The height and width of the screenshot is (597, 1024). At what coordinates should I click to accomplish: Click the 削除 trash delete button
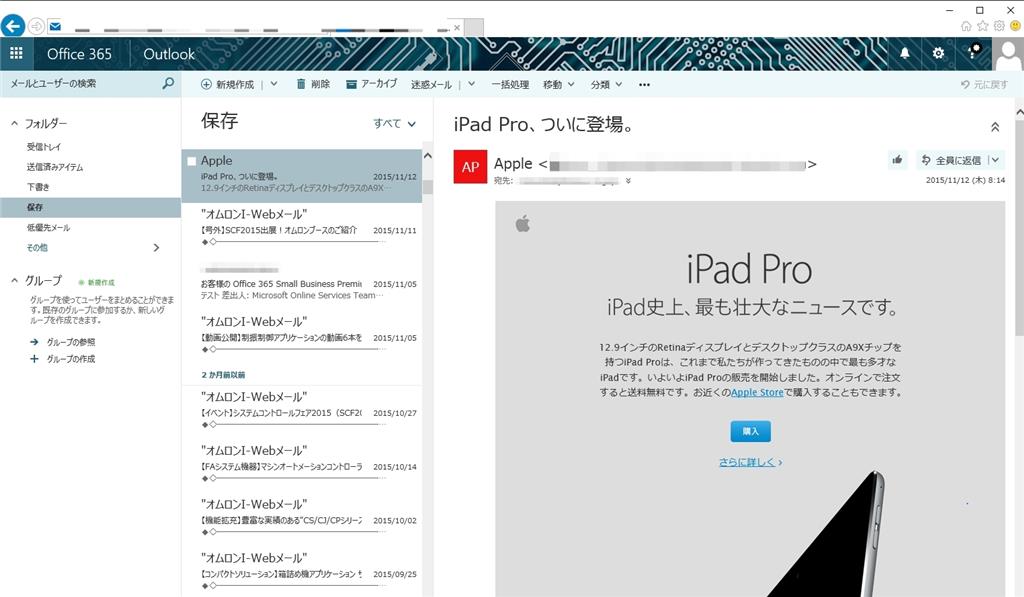[313, 84]
